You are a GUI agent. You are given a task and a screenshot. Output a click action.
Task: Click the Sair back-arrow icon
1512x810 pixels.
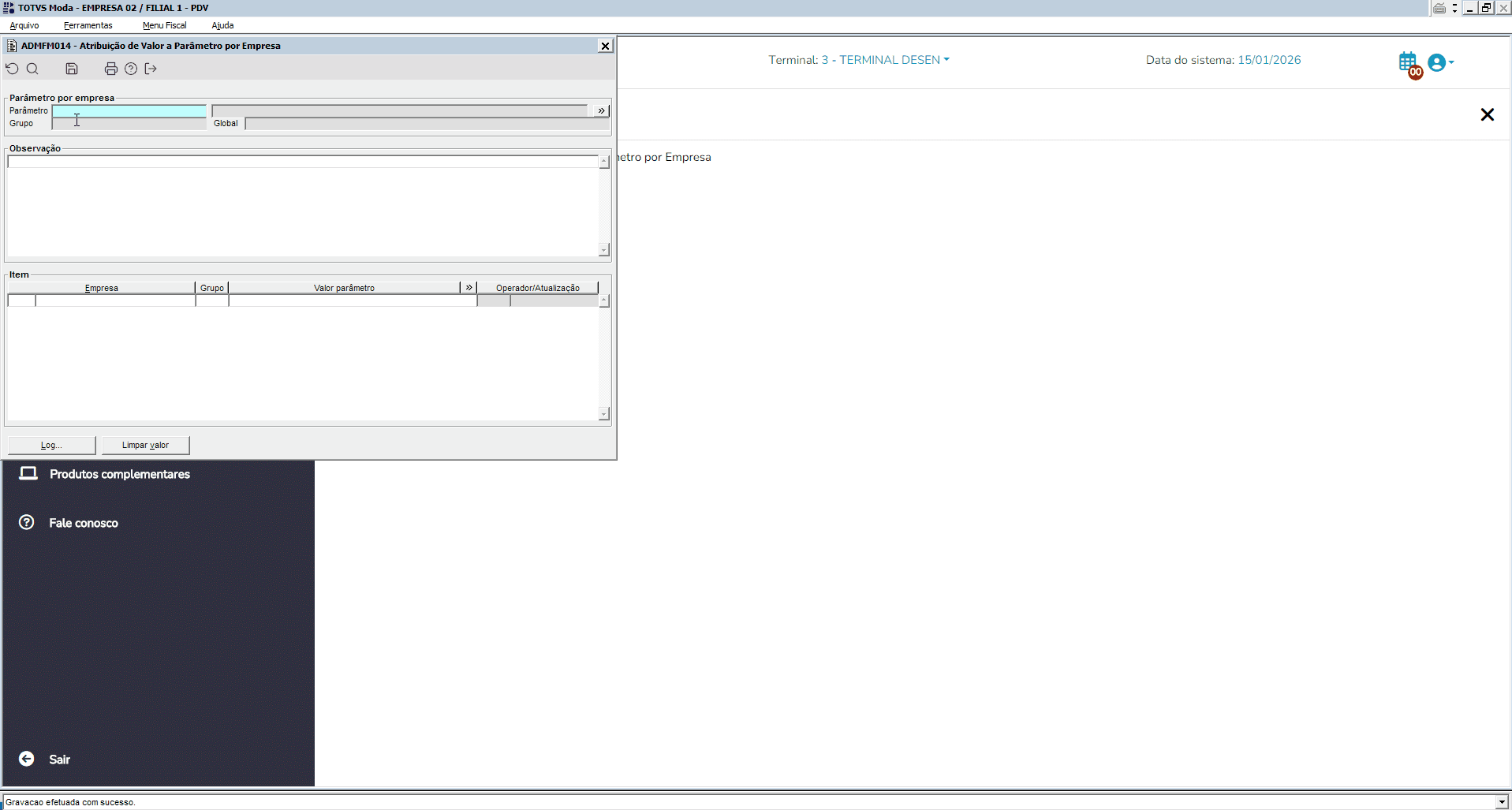27,759
